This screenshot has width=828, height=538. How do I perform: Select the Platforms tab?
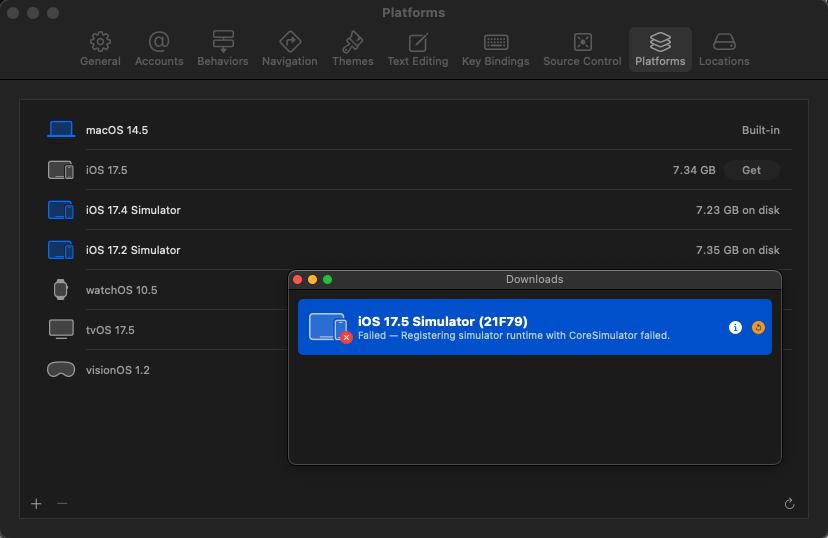pos(660,49)
